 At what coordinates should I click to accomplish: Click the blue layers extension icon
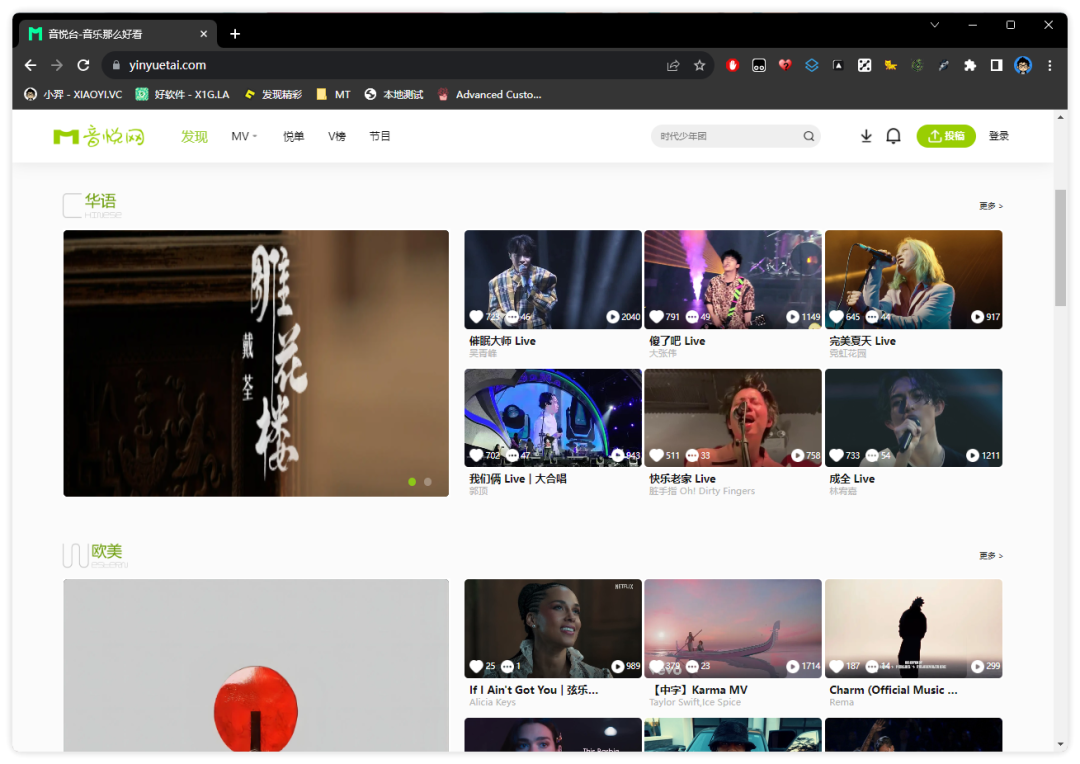tap(811, 65)
